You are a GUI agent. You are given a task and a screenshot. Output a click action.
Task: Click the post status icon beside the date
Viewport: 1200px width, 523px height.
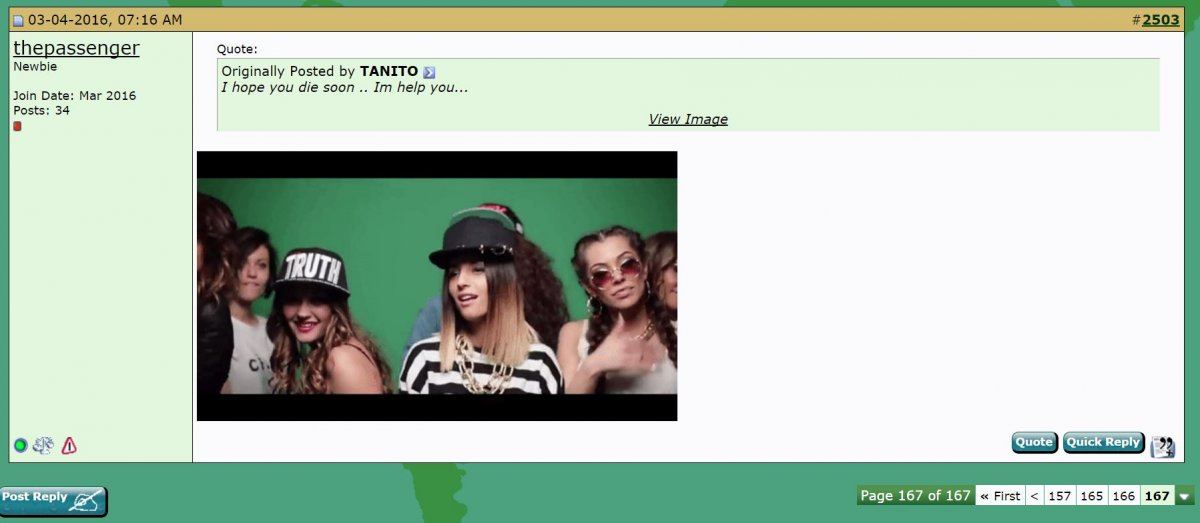(18, 20)
